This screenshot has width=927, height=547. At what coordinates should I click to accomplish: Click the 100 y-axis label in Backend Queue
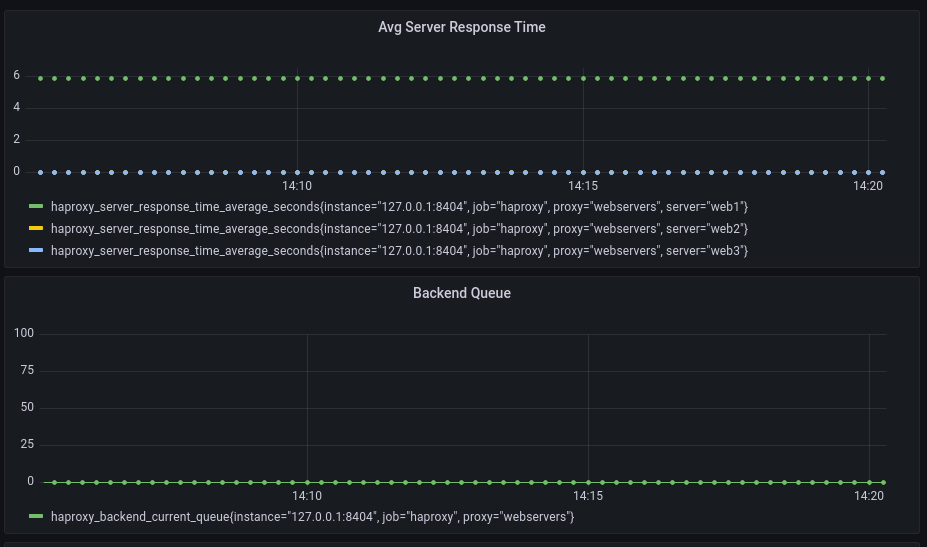24,333
